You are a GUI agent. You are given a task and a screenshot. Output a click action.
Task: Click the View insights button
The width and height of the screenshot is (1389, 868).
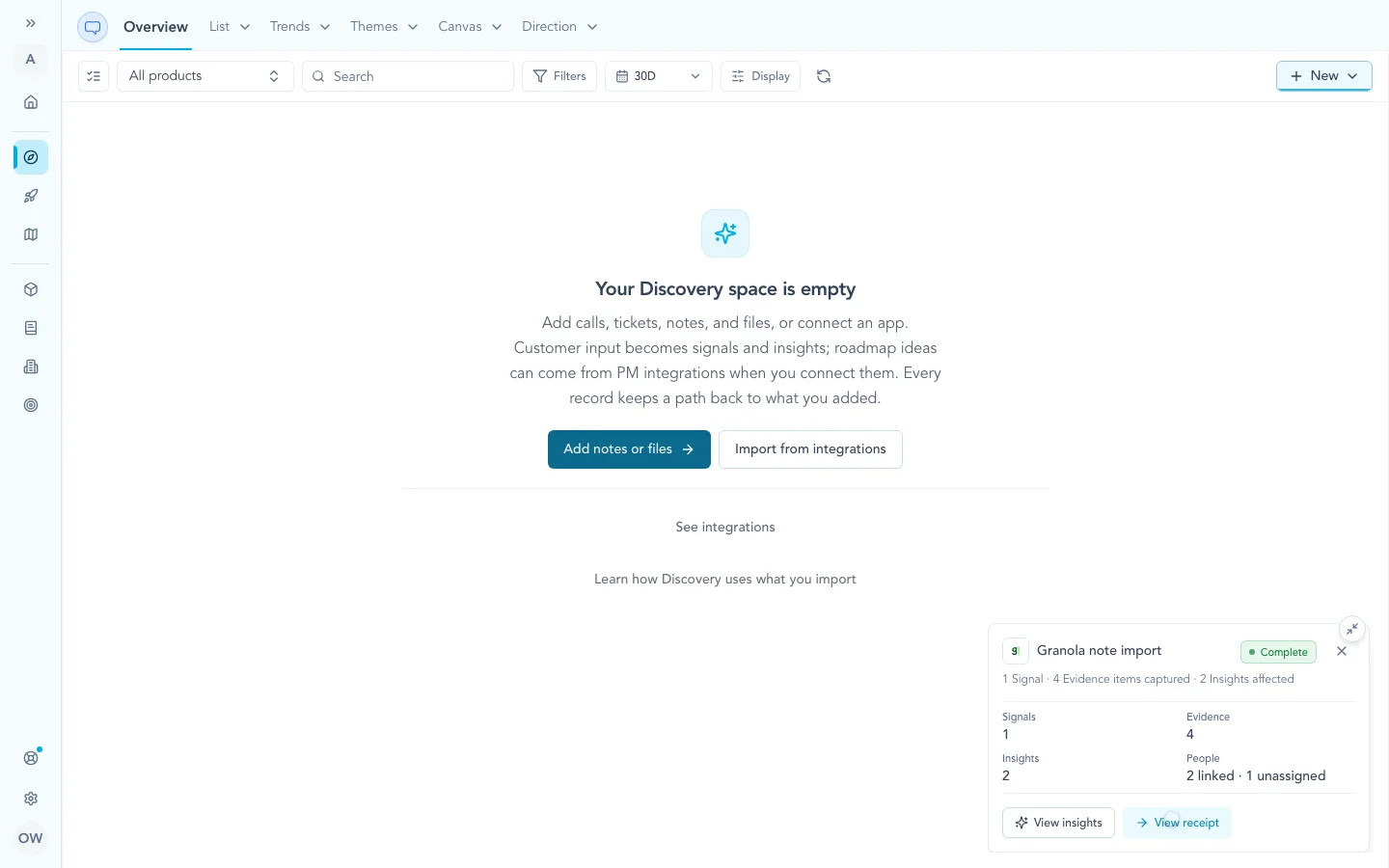pyautogui.click(x=1058, y=823)
